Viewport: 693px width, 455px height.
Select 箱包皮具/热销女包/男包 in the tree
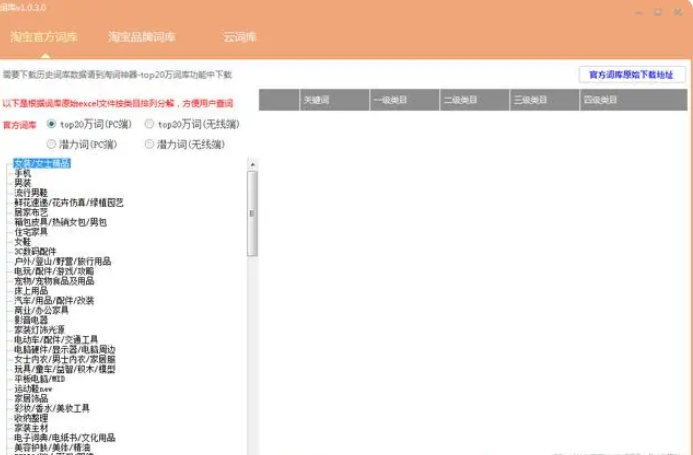[60, 222]
